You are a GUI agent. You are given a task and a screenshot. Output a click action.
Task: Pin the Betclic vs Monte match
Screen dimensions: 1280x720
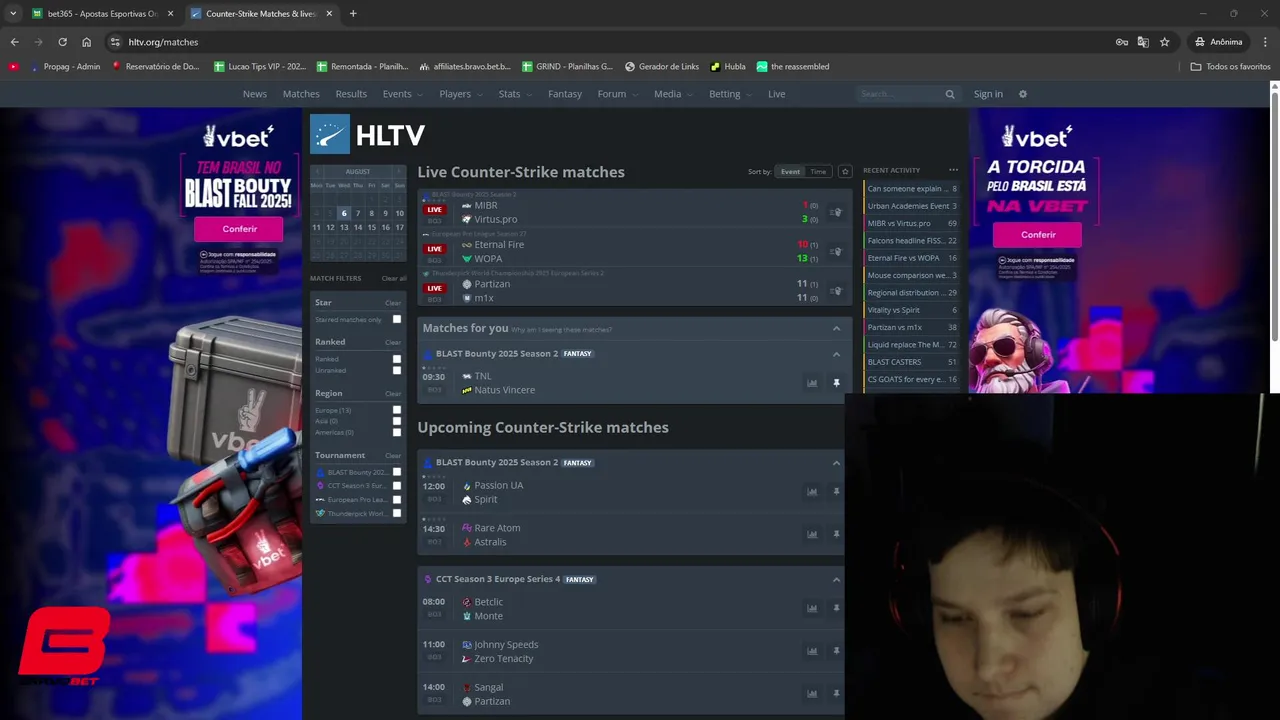pos(836,609)
